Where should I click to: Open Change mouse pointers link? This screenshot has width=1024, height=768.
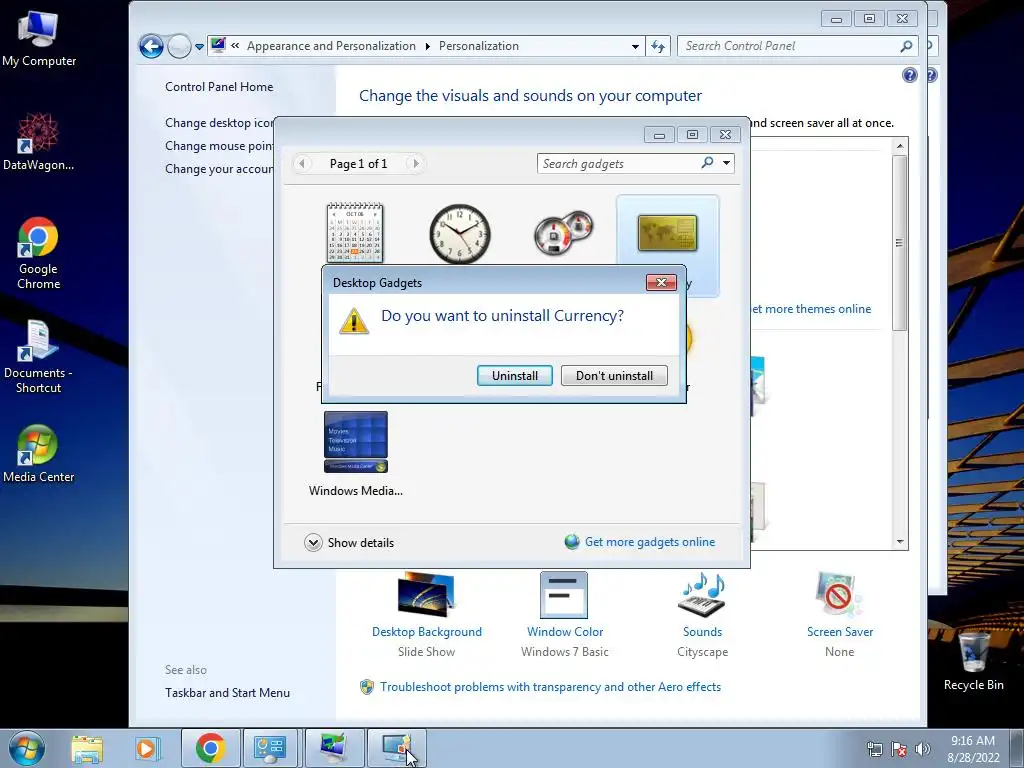219,146
